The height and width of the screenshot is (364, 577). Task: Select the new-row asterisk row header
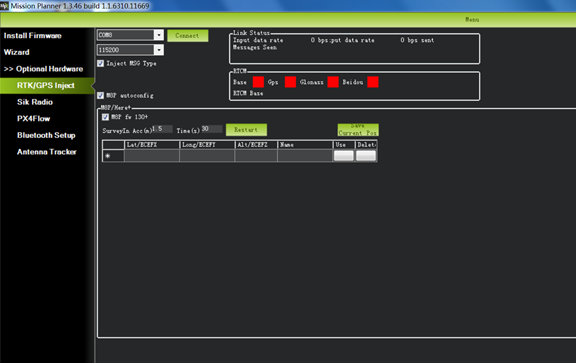click(x=113, y=156)
